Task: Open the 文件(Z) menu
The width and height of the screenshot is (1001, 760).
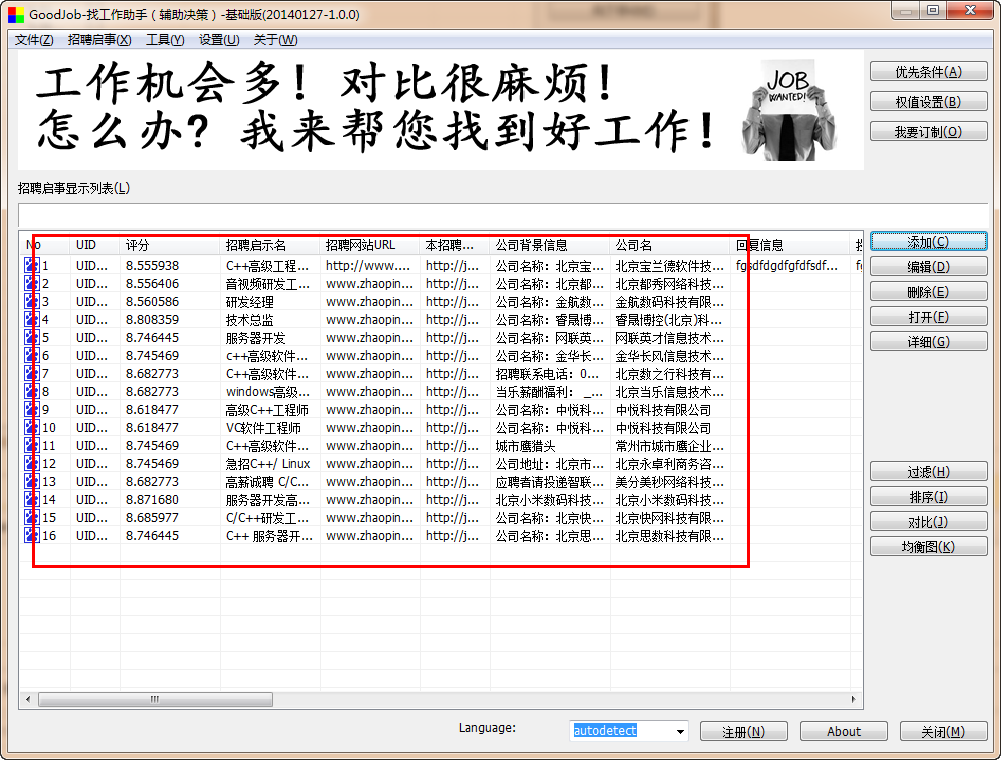Action: (34, 40)
